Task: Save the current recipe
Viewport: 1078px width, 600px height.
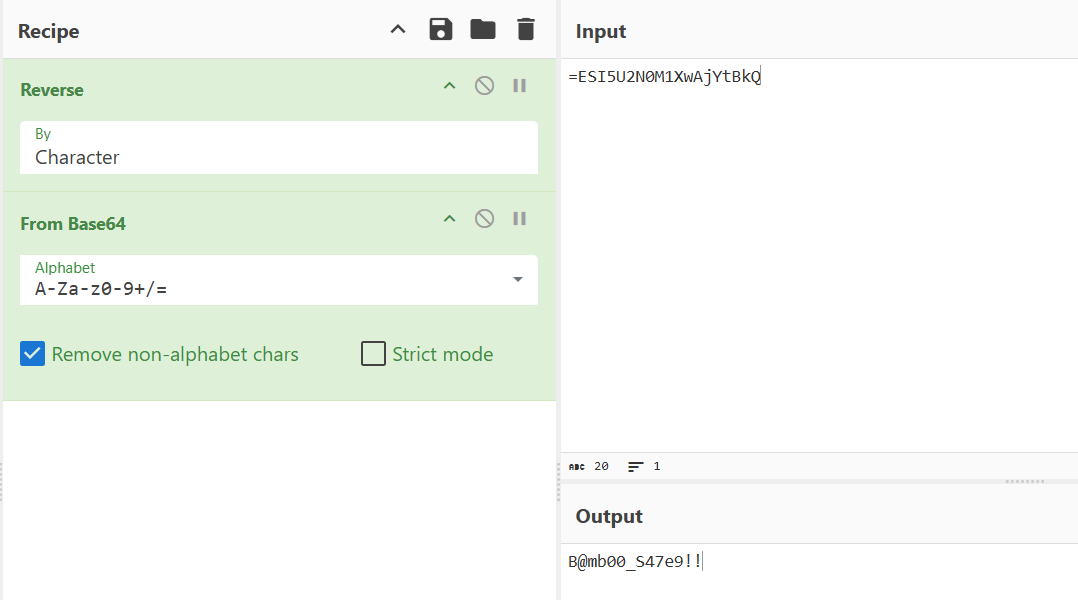Action: pyautogui.click(x=441, y=30)
